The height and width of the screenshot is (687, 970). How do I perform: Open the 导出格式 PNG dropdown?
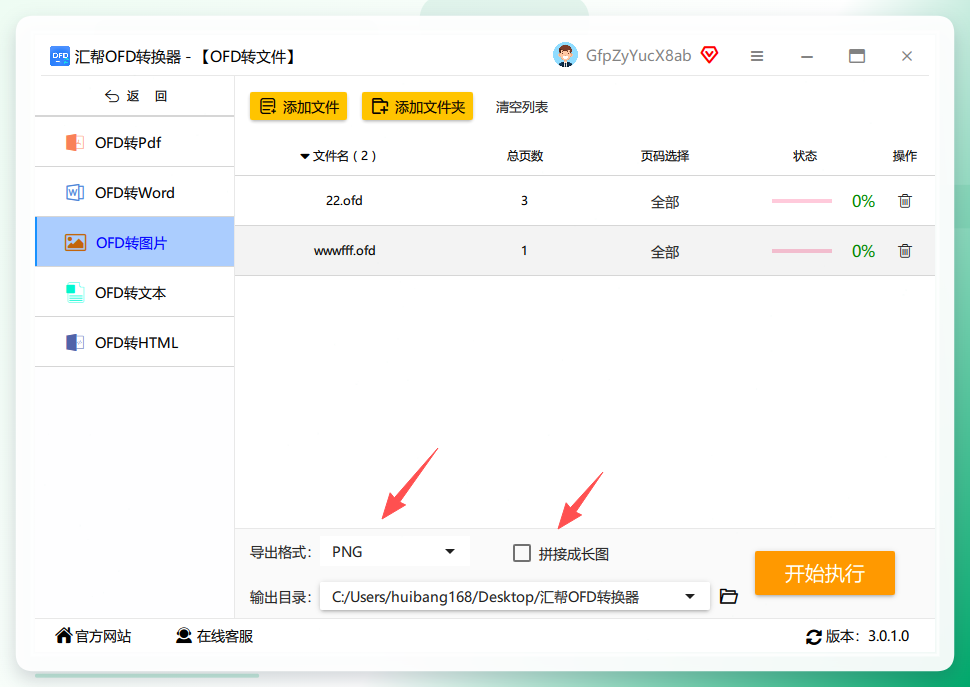point(395,552)
